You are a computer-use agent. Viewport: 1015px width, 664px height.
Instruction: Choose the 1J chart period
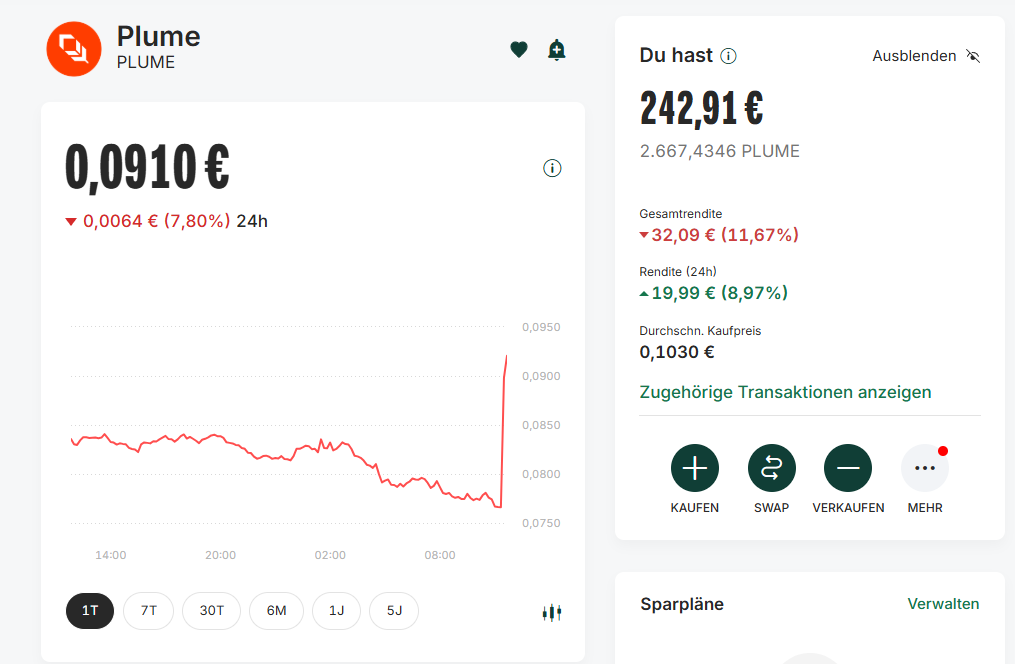(x=336, y=610)
